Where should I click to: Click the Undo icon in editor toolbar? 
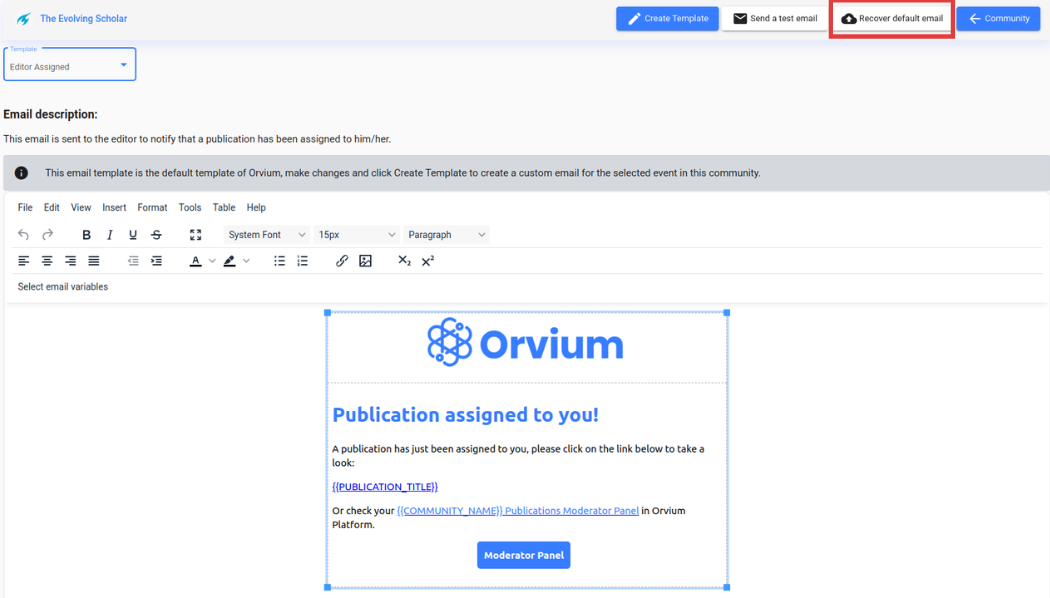point(23,234)
